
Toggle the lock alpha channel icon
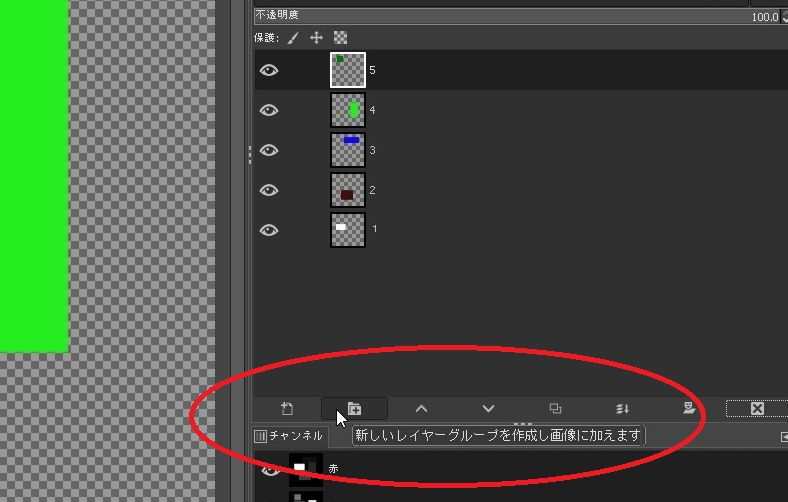tap(341, 38)
